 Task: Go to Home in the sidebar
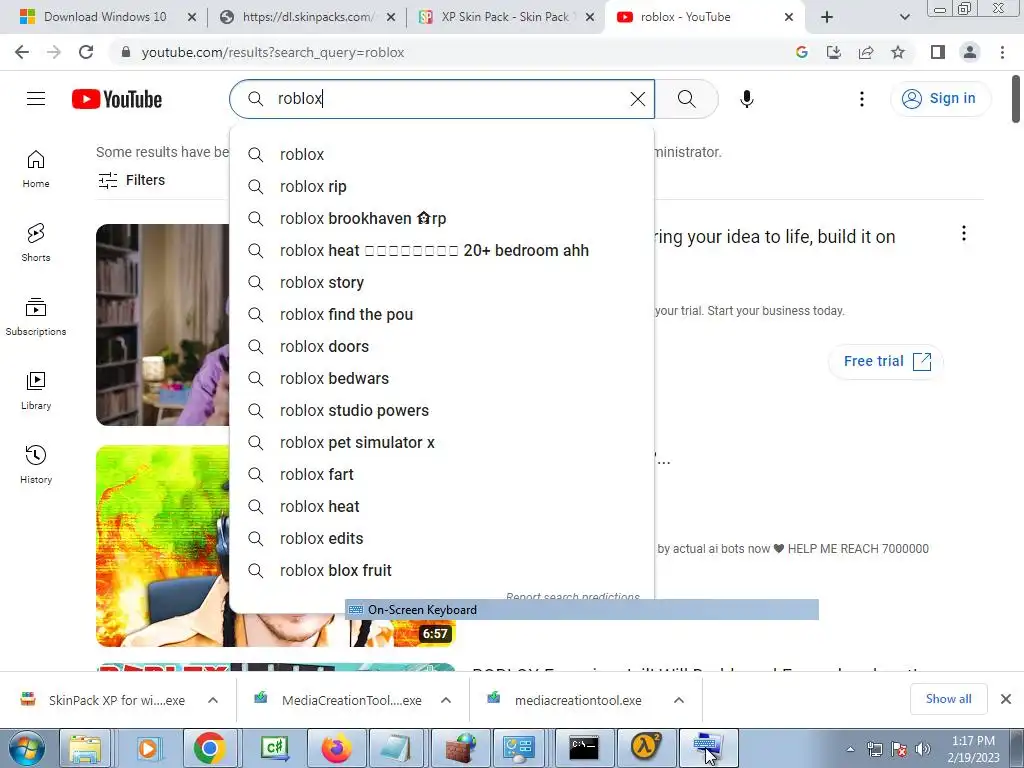pyautogui.click(x=36, y=169)
